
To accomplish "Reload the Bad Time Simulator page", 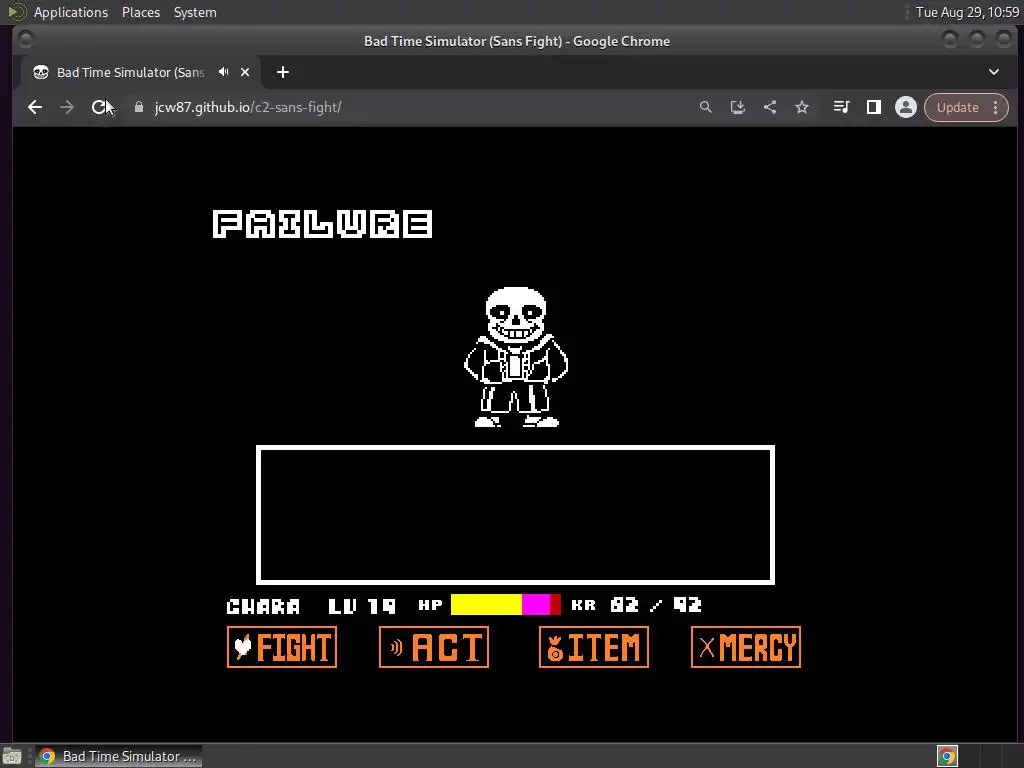I will click(x=99, y=107).
